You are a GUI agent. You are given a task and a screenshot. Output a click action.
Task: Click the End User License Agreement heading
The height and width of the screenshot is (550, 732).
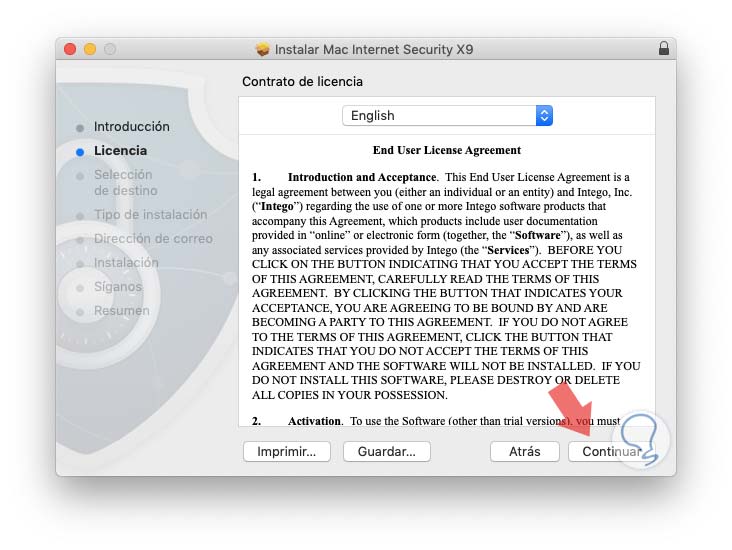(x=447, y=150)
